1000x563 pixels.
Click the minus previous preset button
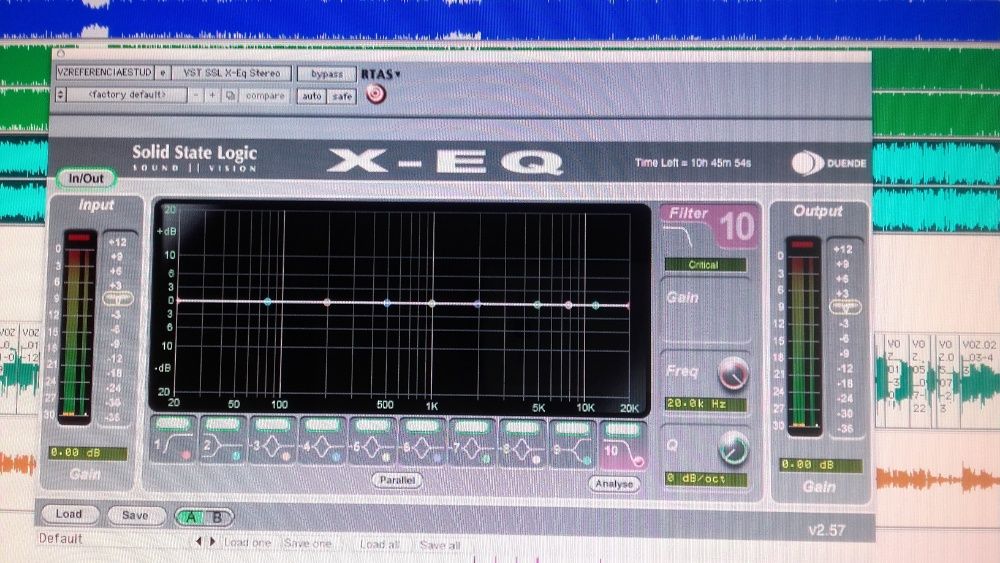tap(196, 96)
